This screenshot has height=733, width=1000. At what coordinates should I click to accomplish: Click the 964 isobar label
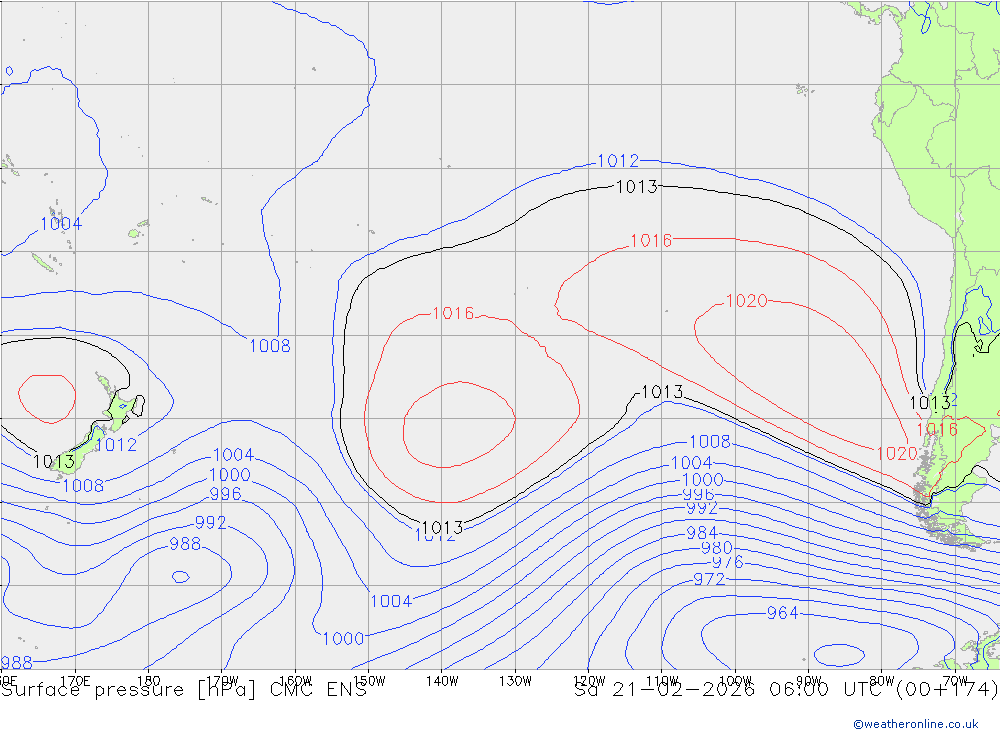coord(782,613)
